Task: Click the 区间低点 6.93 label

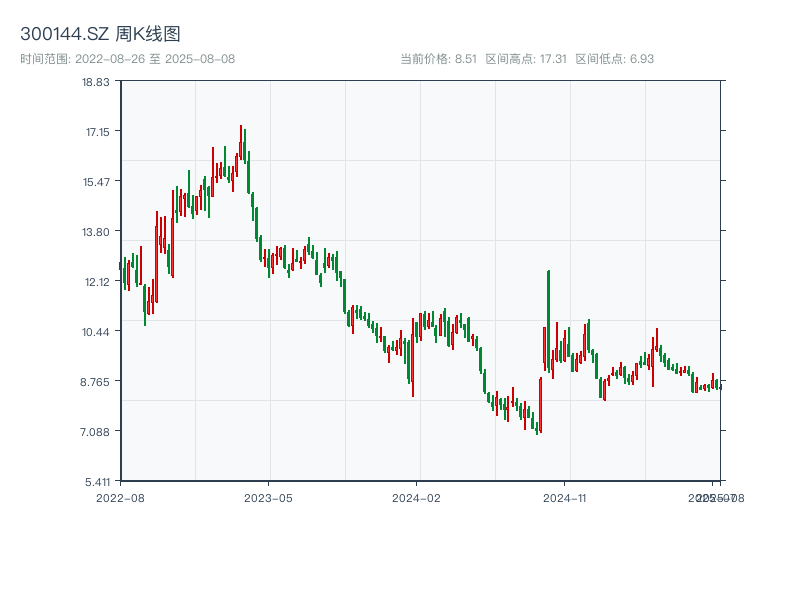Action: pyautogui.click(x=614, y=59)
